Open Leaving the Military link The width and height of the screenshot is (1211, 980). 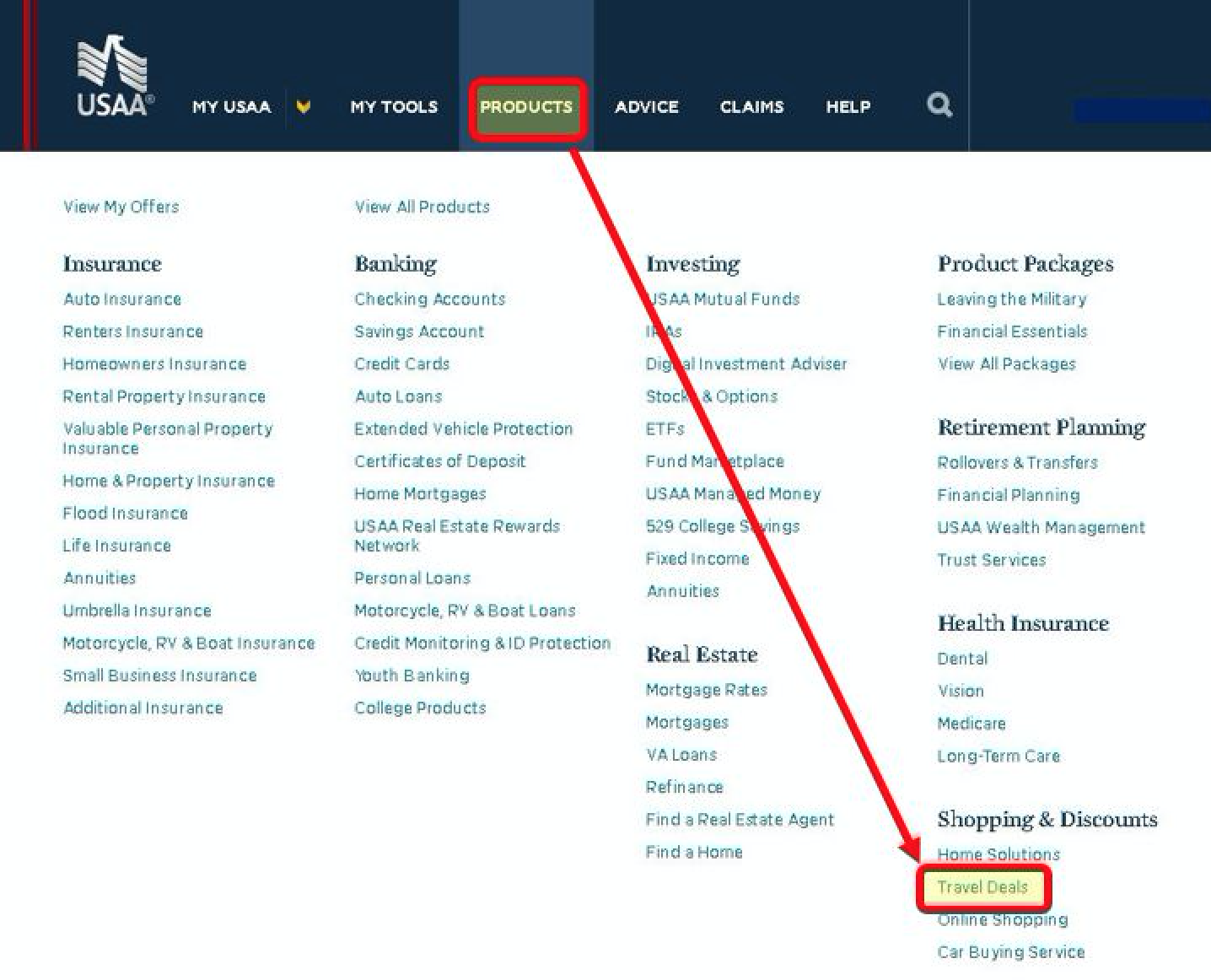coord(1012,299)
